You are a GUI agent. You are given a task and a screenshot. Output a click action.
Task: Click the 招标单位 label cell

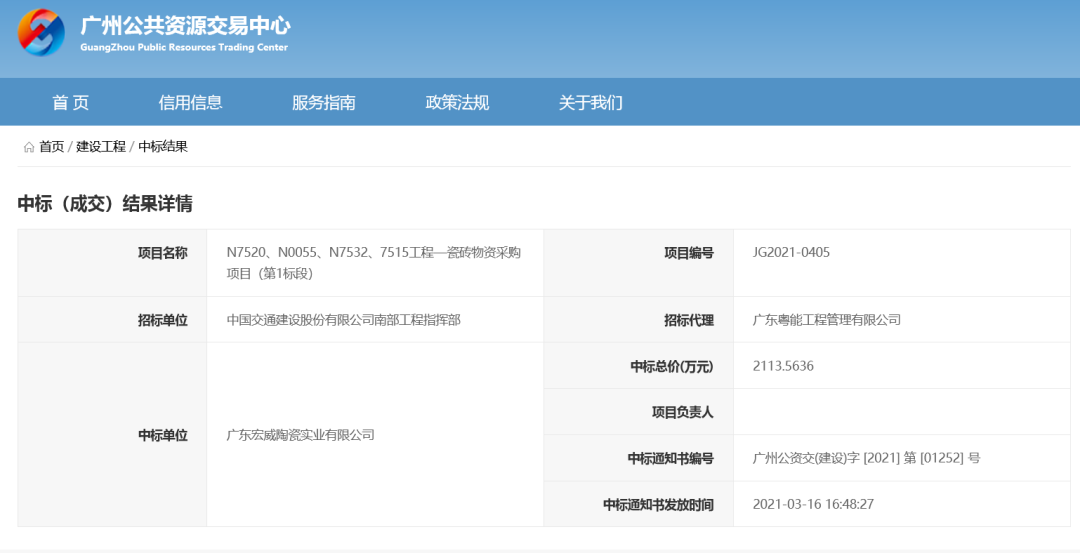tap(112, 320)
